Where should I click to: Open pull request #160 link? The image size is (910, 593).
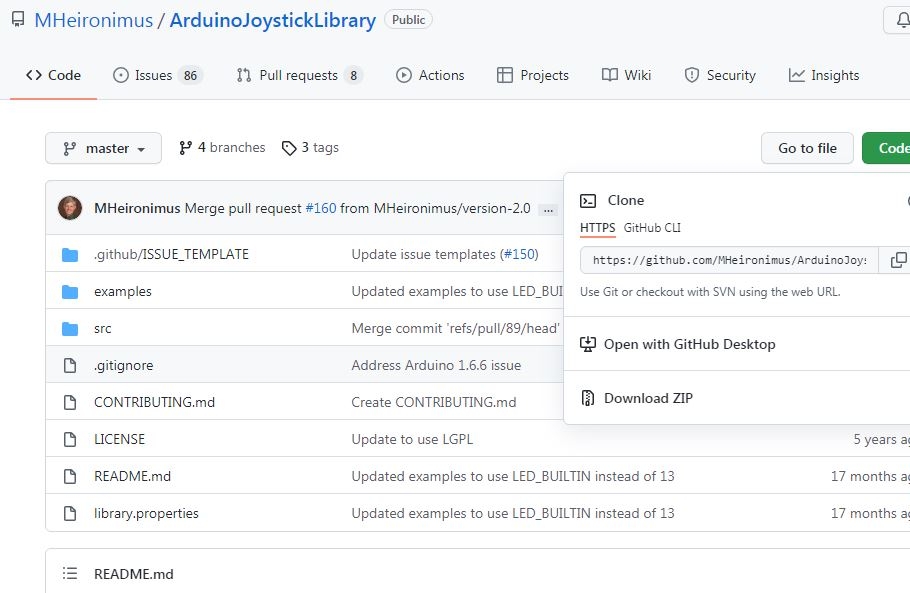click(320, 208)
